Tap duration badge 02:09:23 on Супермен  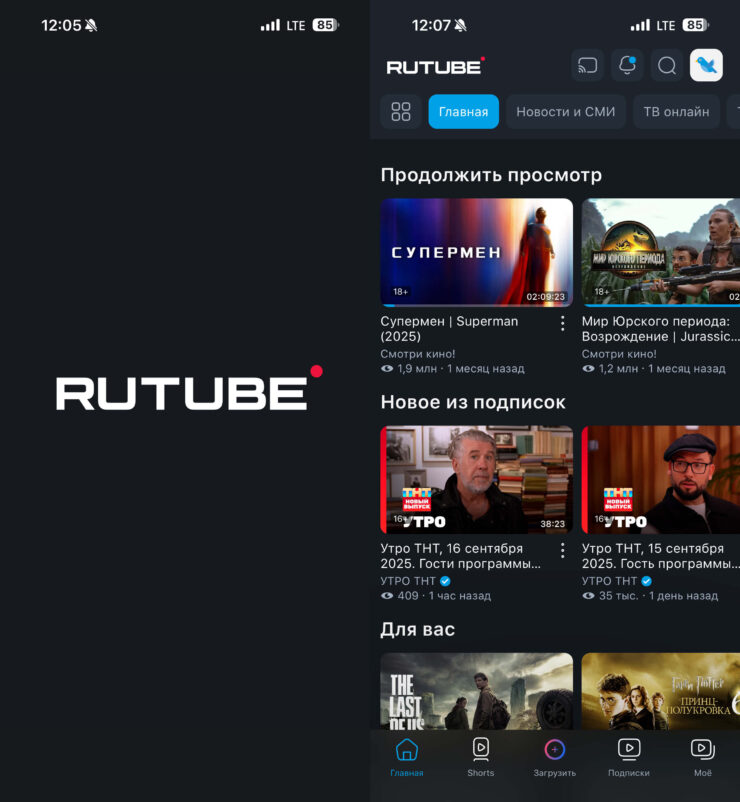click(x=546, y=297)
